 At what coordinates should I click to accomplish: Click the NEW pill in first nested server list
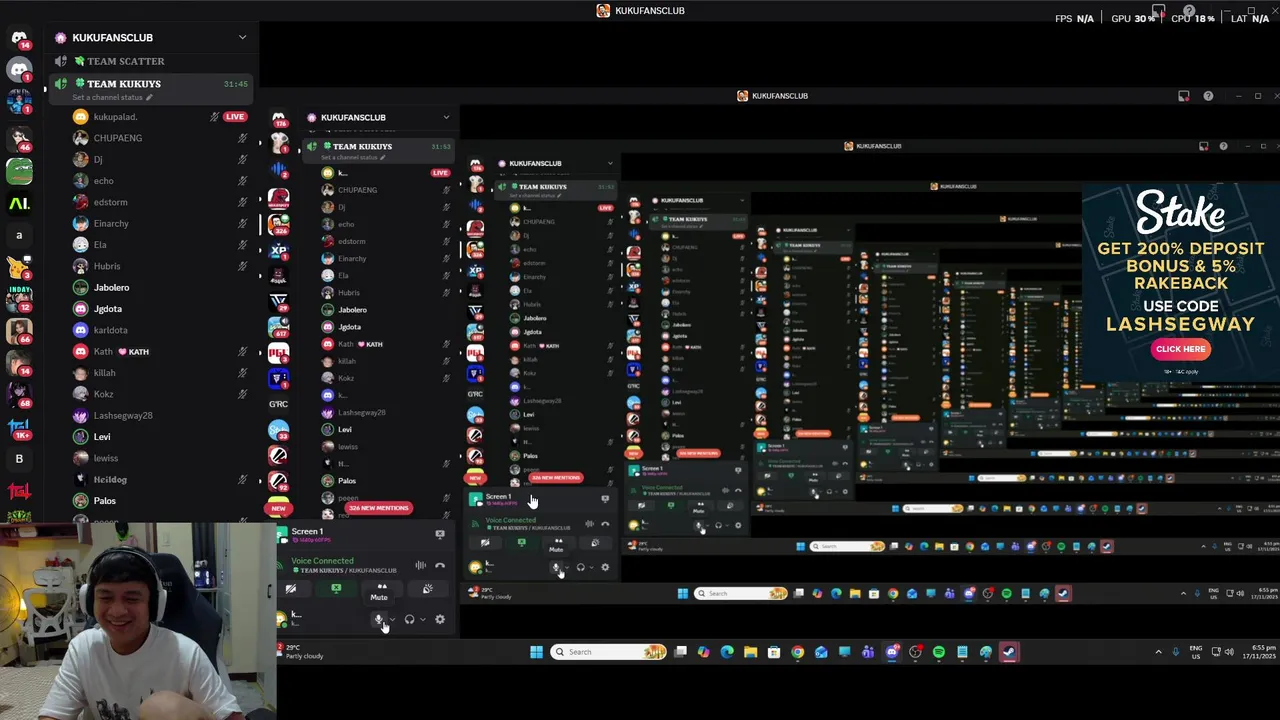click(279, 508)
